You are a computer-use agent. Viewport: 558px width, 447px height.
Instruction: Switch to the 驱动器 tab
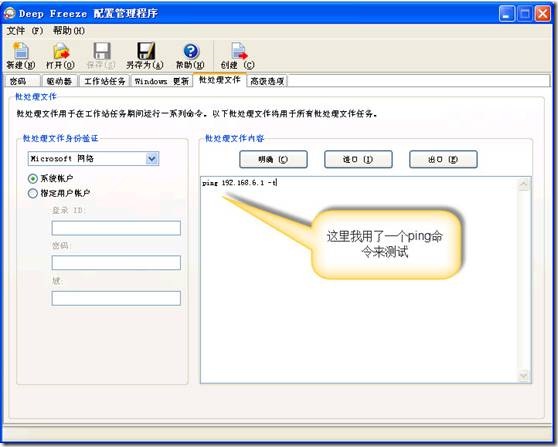click(x=59, y=81)
